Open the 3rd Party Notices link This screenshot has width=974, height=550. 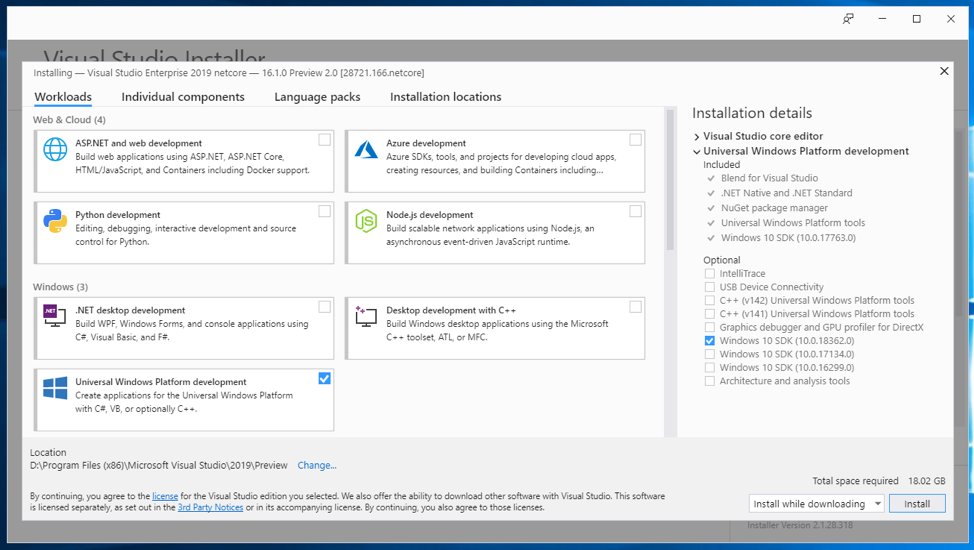click(x=211, y=507)
